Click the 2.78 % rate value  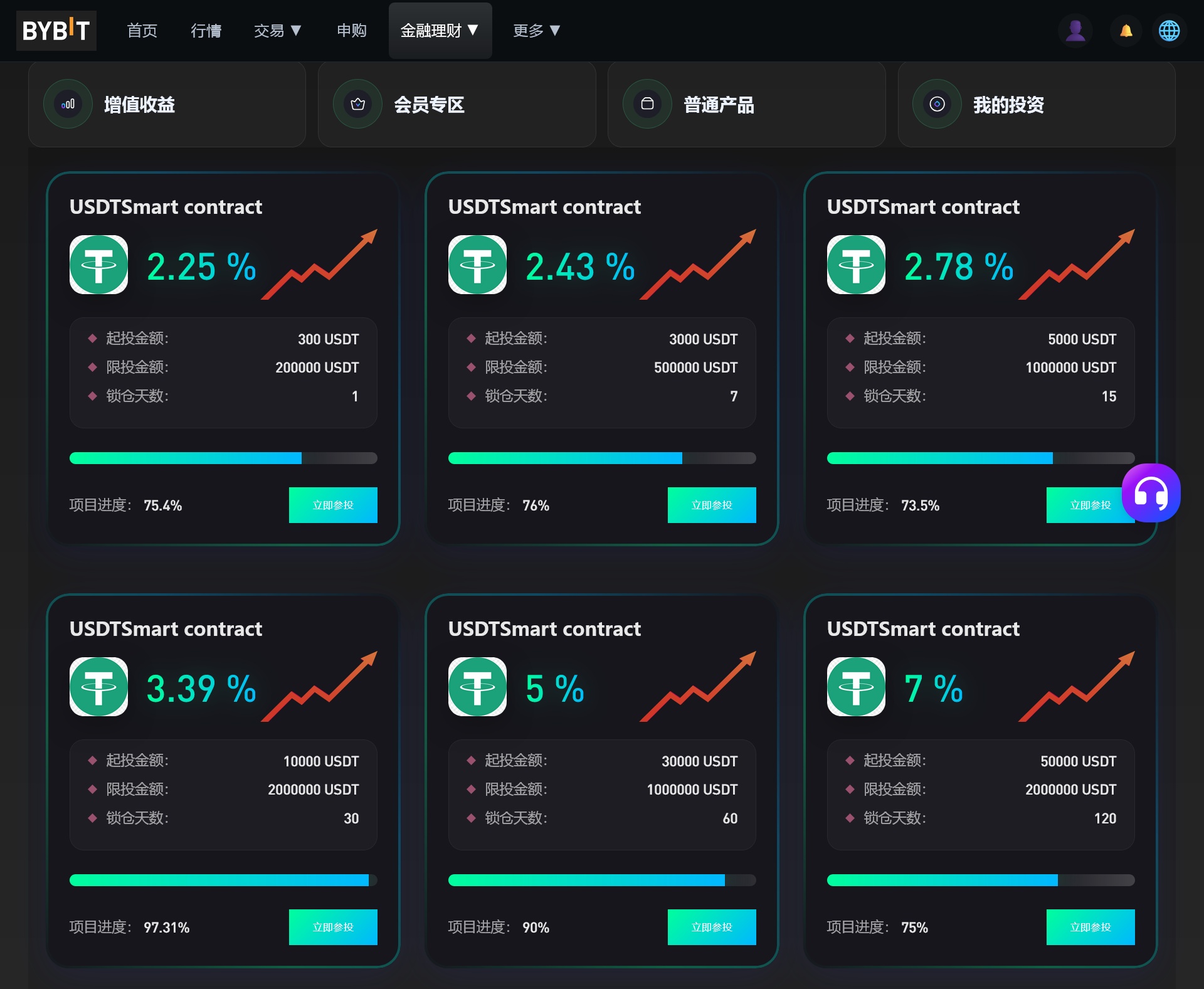click(959, 267)
